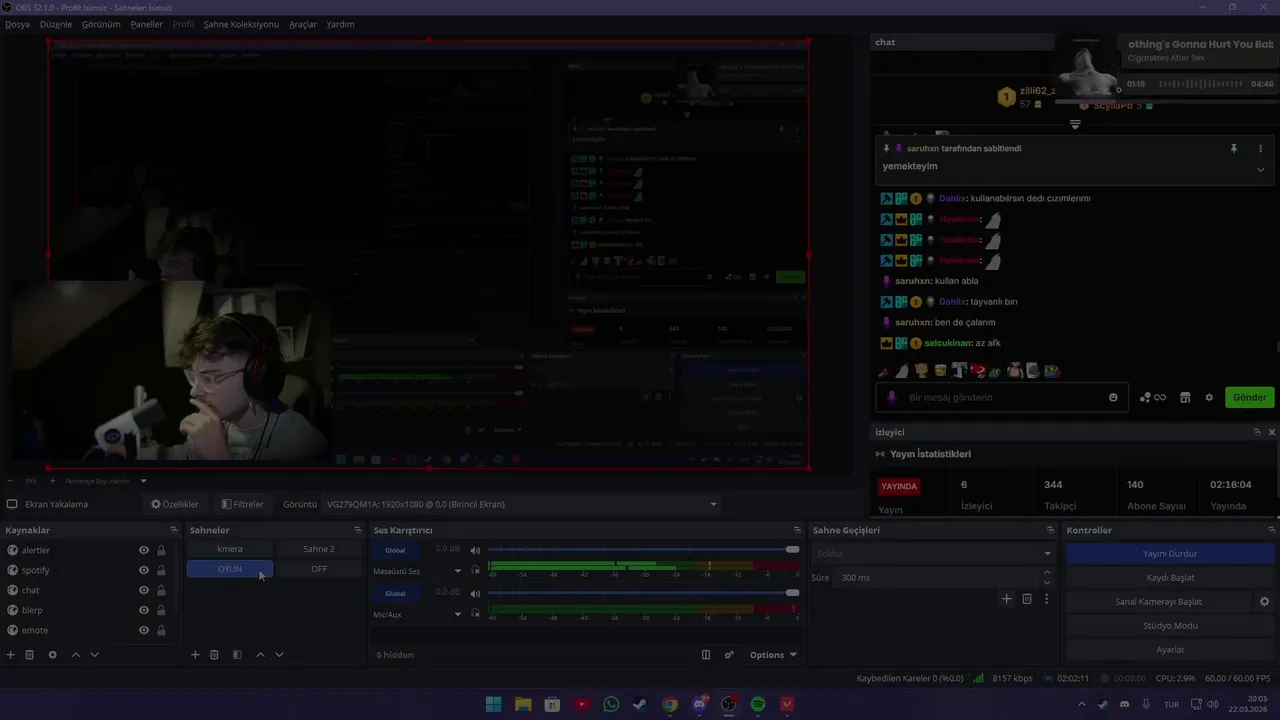Image resolution: width=1280 pixels, height=720 pixels.
Task: Open virtual camera settings gear
Action: 1264,602
